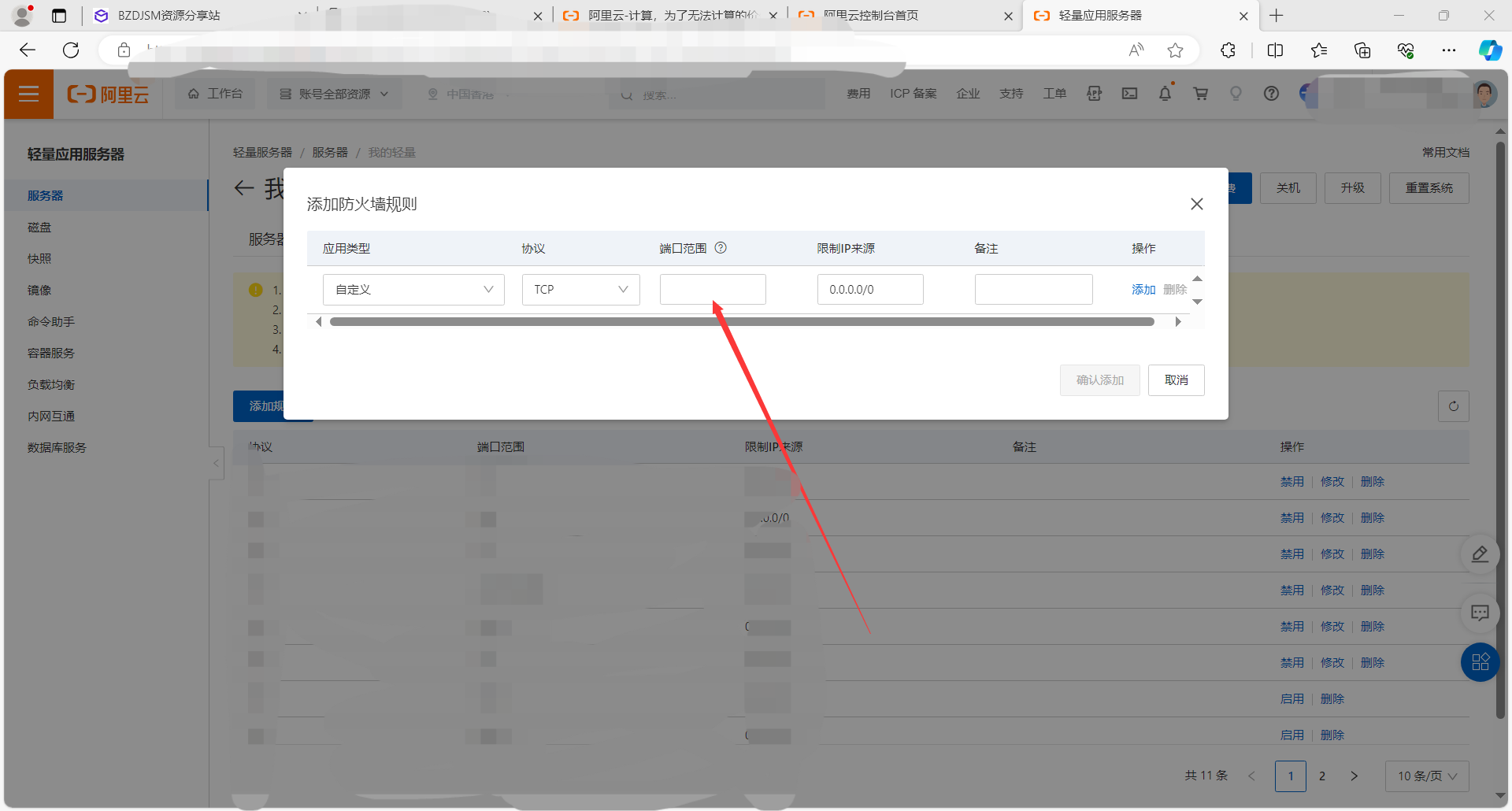Open 常用文档 link
1512x811 pixels.
pos(1446,152)
